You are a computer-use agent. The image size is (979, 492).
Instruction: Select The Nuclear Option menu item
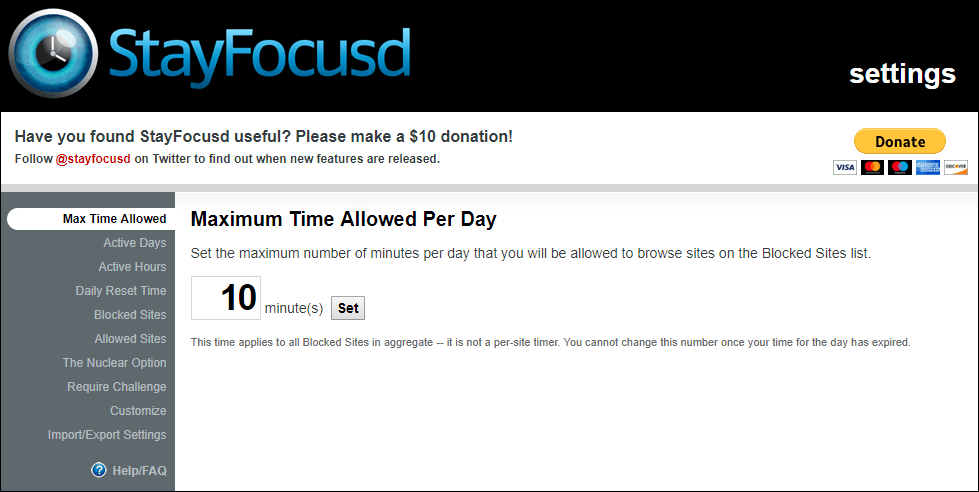(x=114, y=363)
